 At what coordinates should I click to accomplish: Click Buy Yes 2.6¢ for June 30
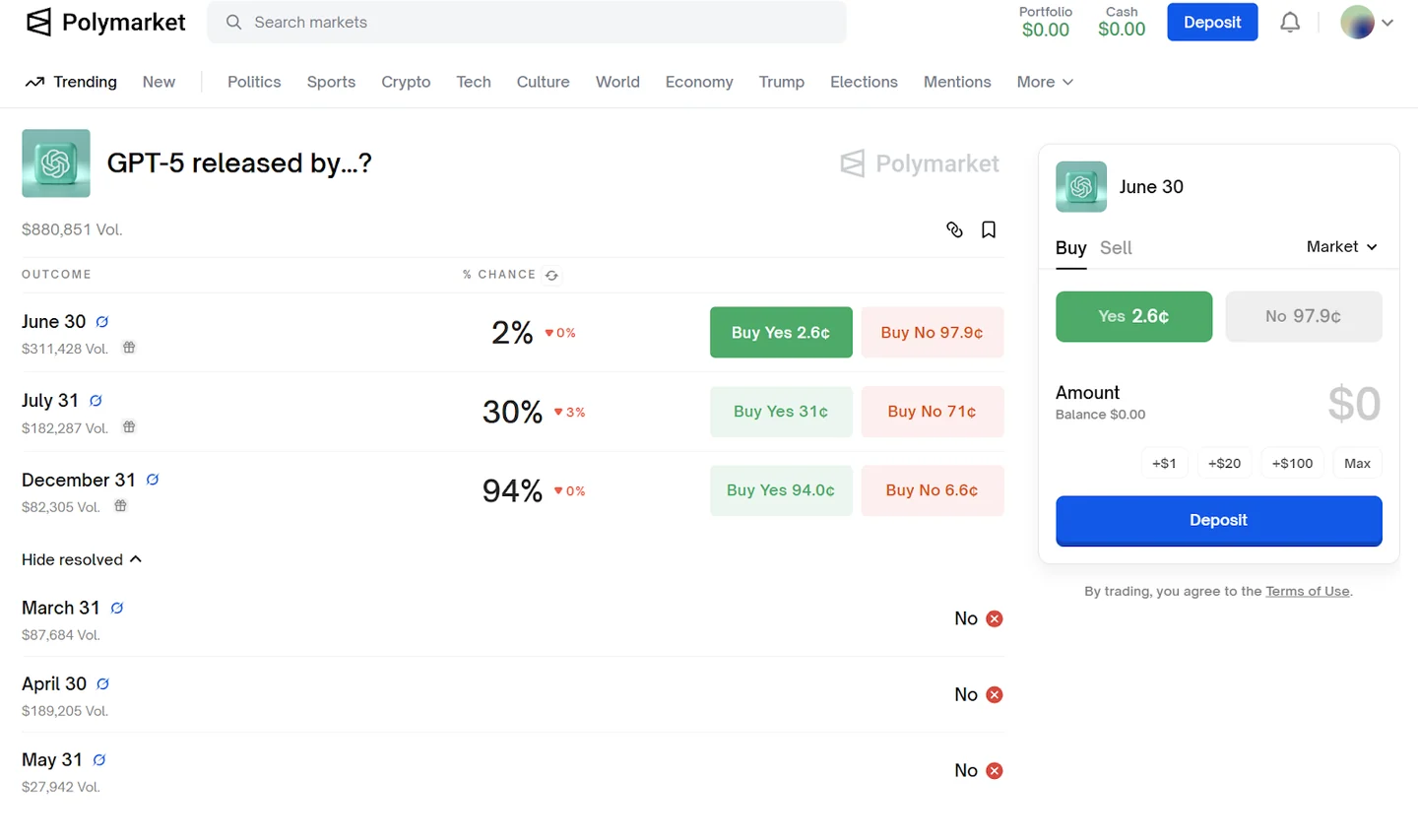point(781,332)
